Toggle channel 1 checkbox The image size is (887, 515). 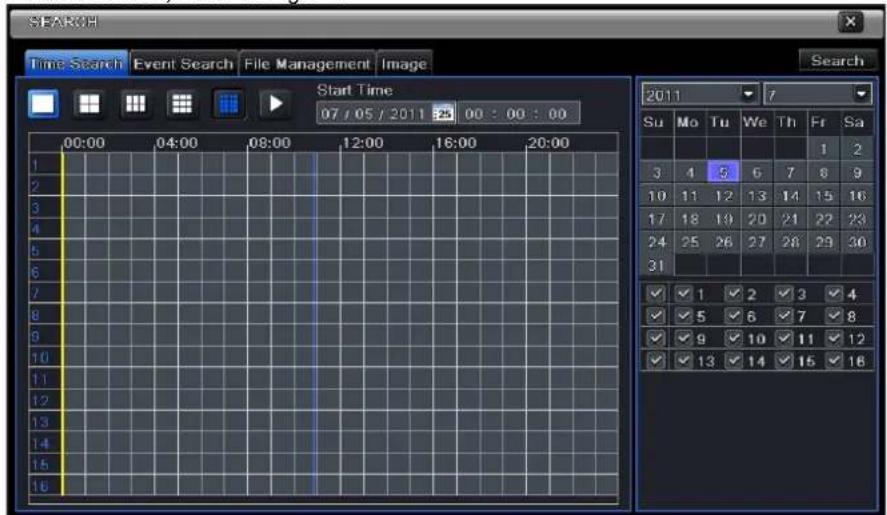pyautogui.click(x=684, y=293)
